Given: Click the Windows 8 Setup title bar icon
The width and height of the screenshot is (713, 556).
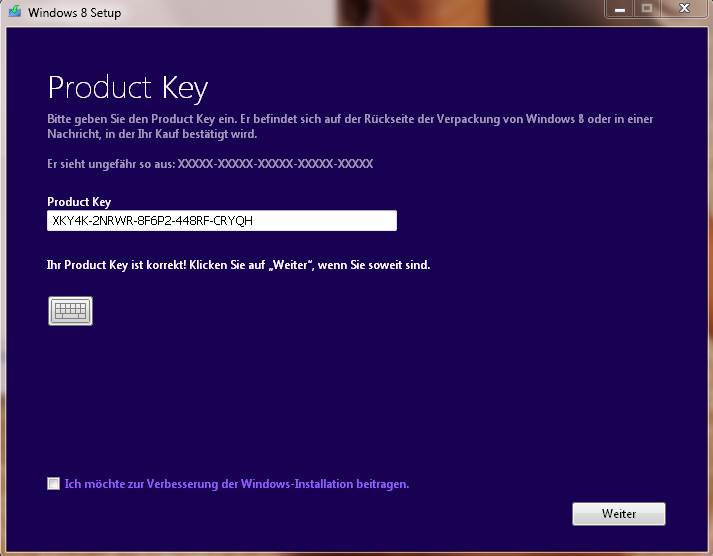Looking at the screenshot, I should tap(15, 11).
